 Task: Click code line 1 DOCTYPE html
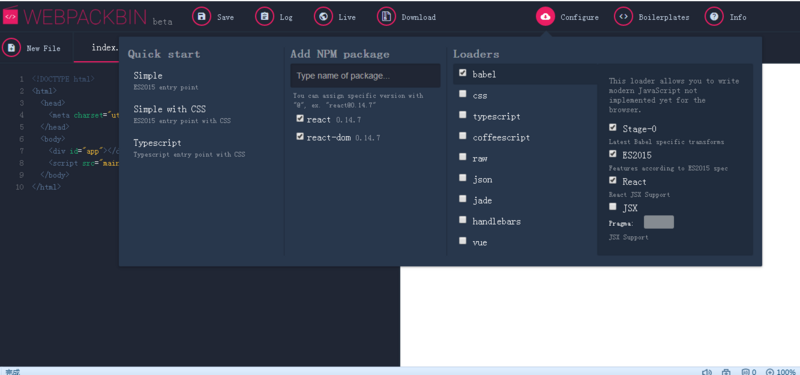click(63, 79)
